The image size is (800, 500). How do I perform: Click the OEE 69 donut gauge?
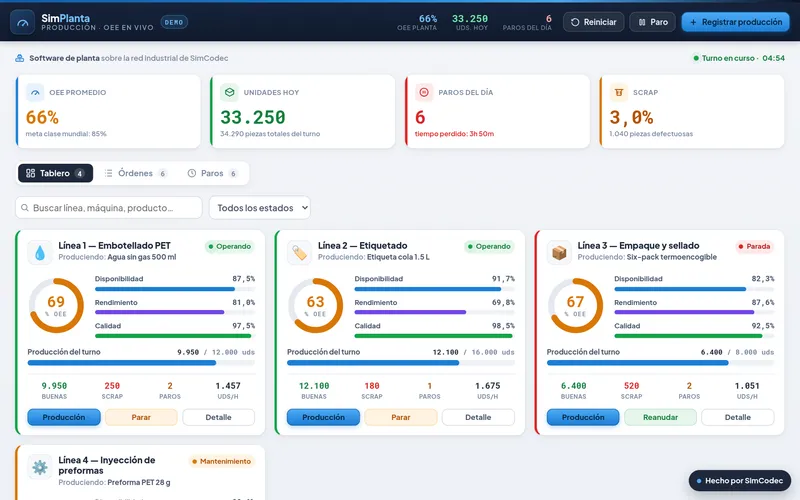[x=56, y=306]
